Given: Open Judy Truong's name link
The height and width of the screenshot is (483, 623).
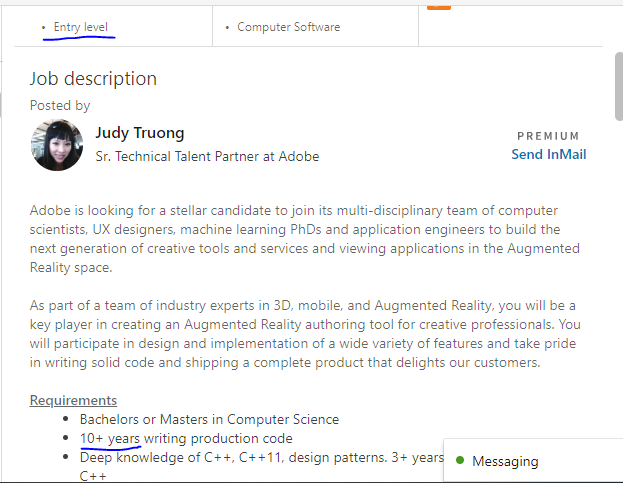Looking at the screenshot, I should 140,133.
